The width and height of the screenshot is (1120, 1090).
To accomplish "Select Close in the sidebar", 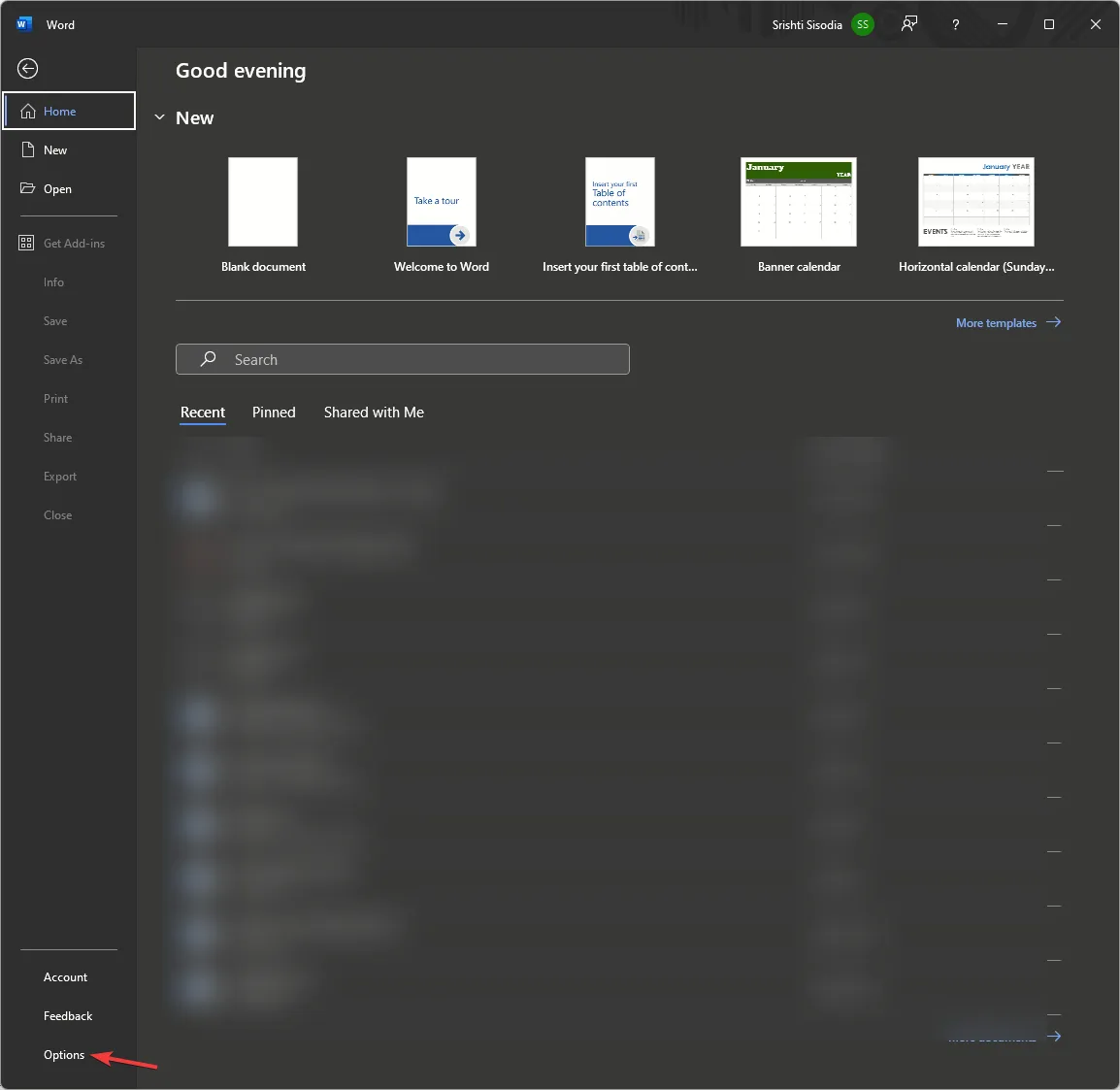I will 57,515.
